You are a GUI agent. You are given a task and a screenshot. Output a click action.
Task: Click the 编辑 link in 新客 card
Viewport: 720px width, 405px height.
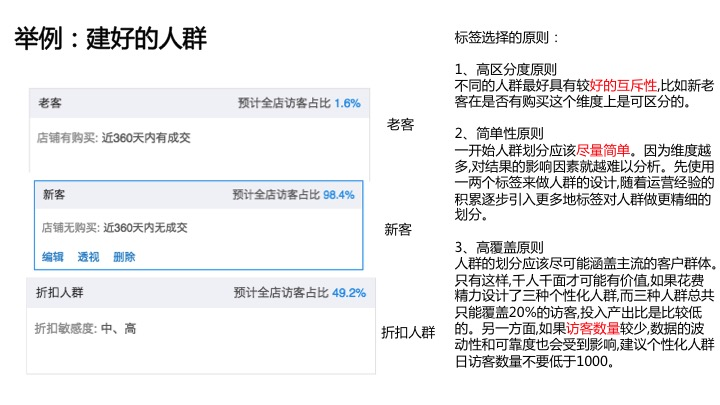click(x=53, y=257)
